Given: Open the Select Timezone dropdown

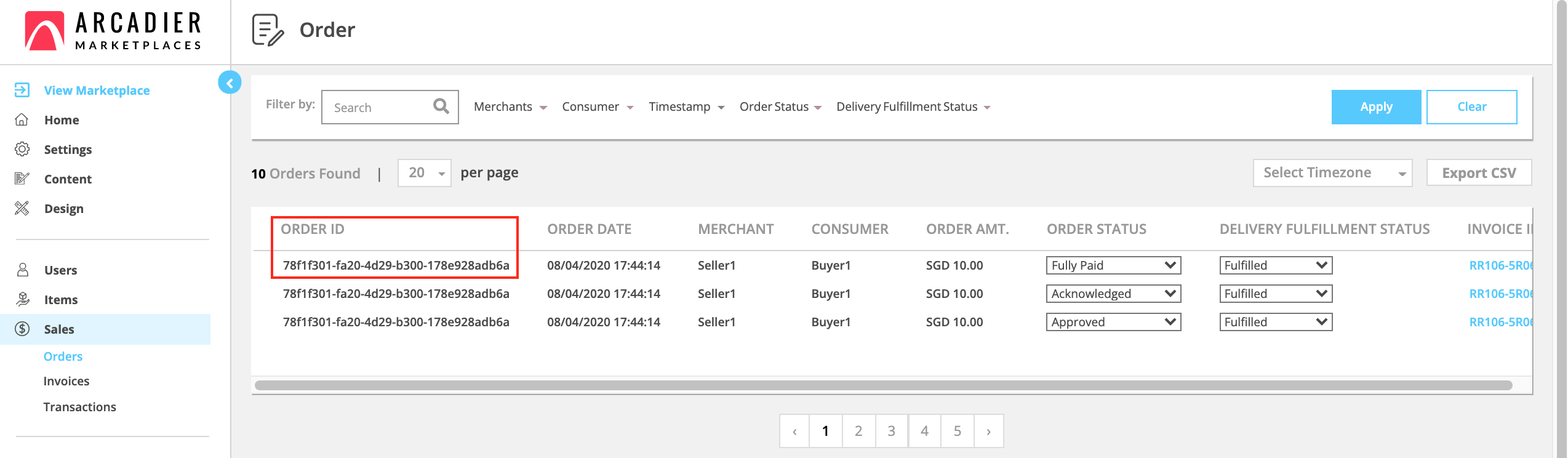Looking at the screenshot, I should click(1332, 173).
